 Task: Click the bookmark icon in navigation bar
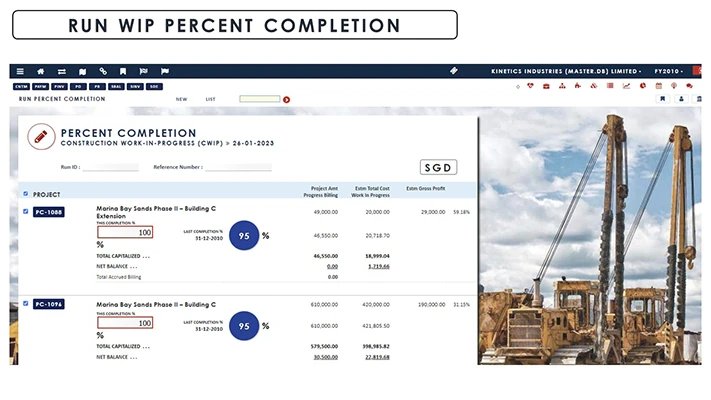point(123,71)
